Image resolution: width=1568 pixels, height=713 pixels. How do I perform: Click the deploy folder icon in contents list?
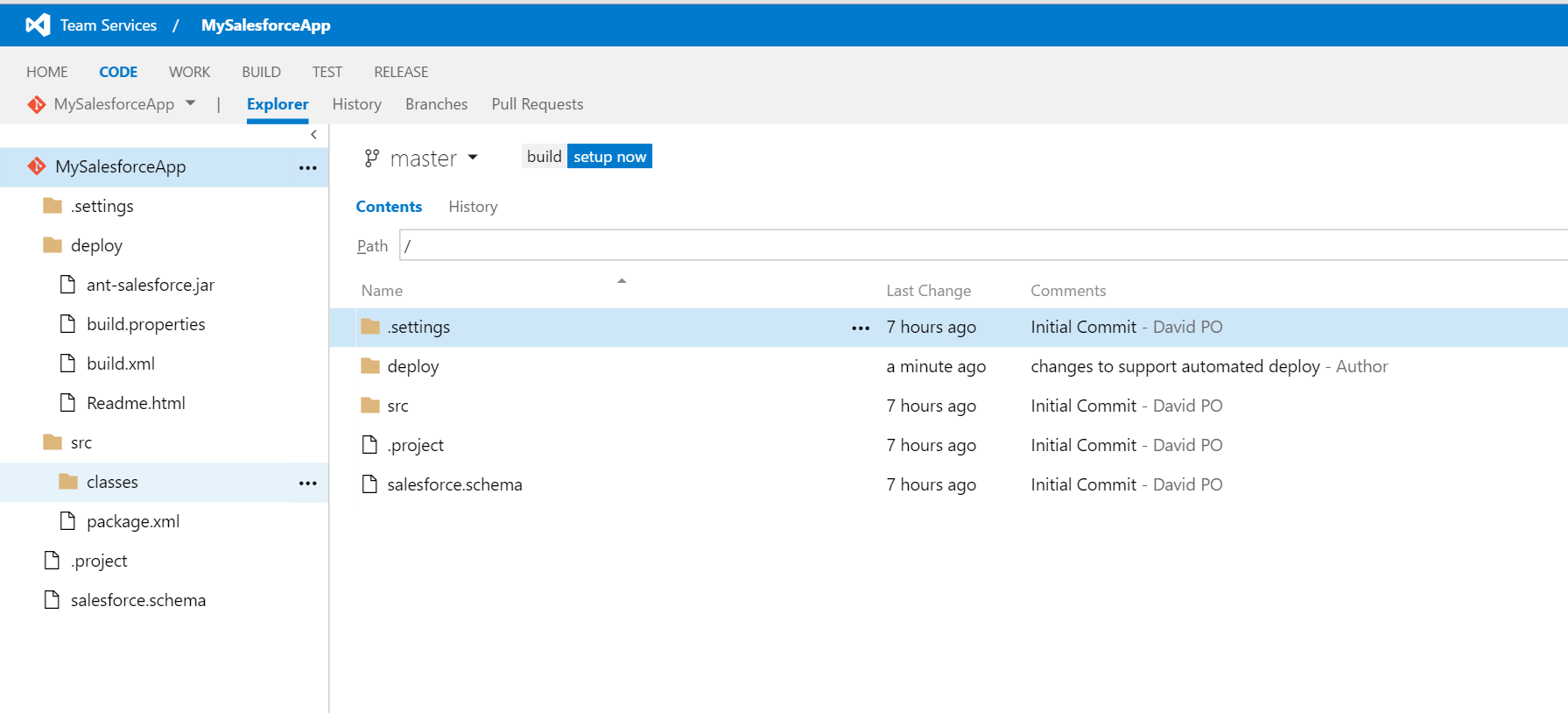tap(370, 366)
